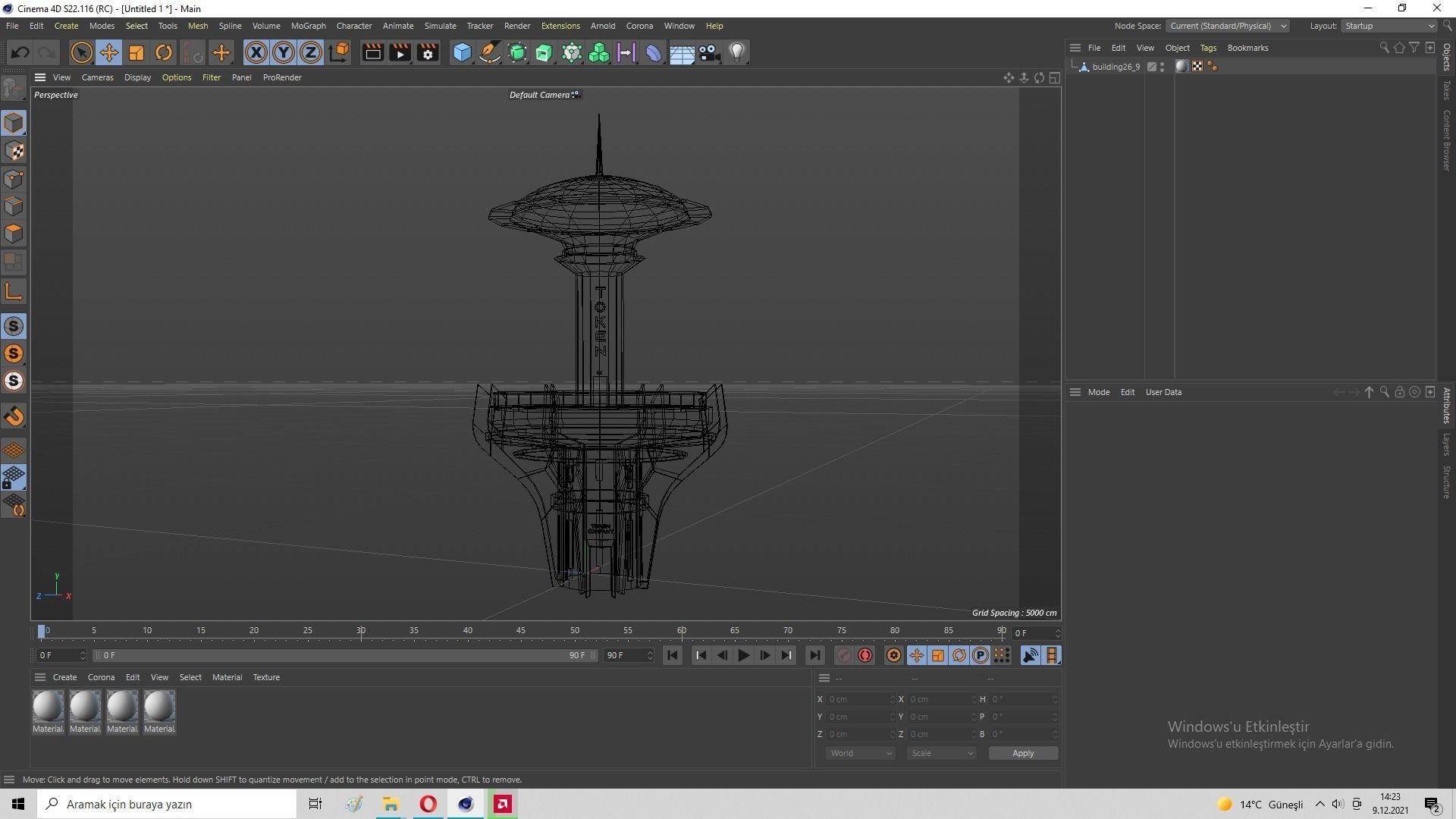This screenshot has height=819, width=1456.
Task: Toggle building26_9 visibility dots
Action: 1162,67
